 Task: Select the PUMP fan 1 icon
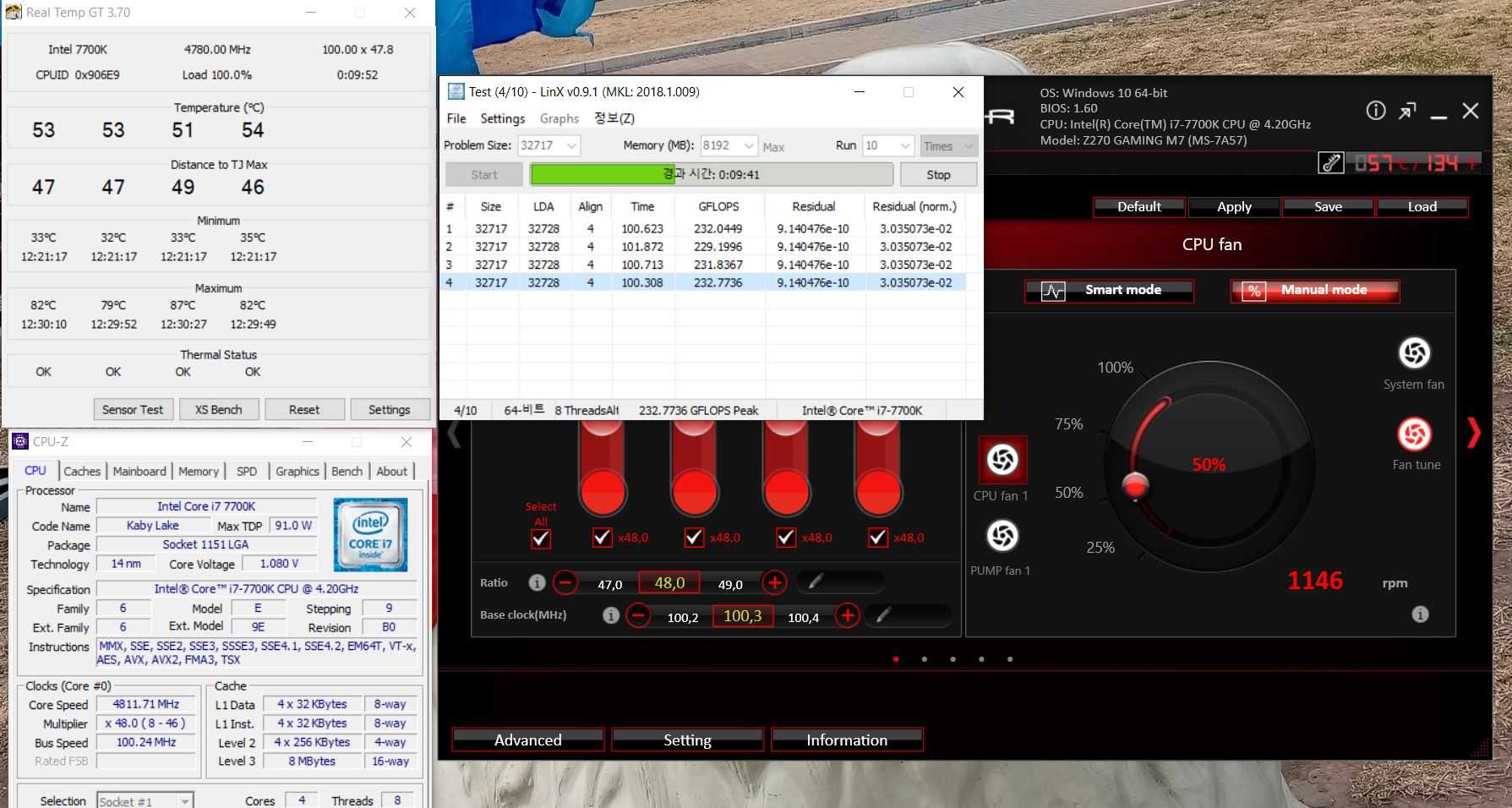click(x=1002, y=536)
